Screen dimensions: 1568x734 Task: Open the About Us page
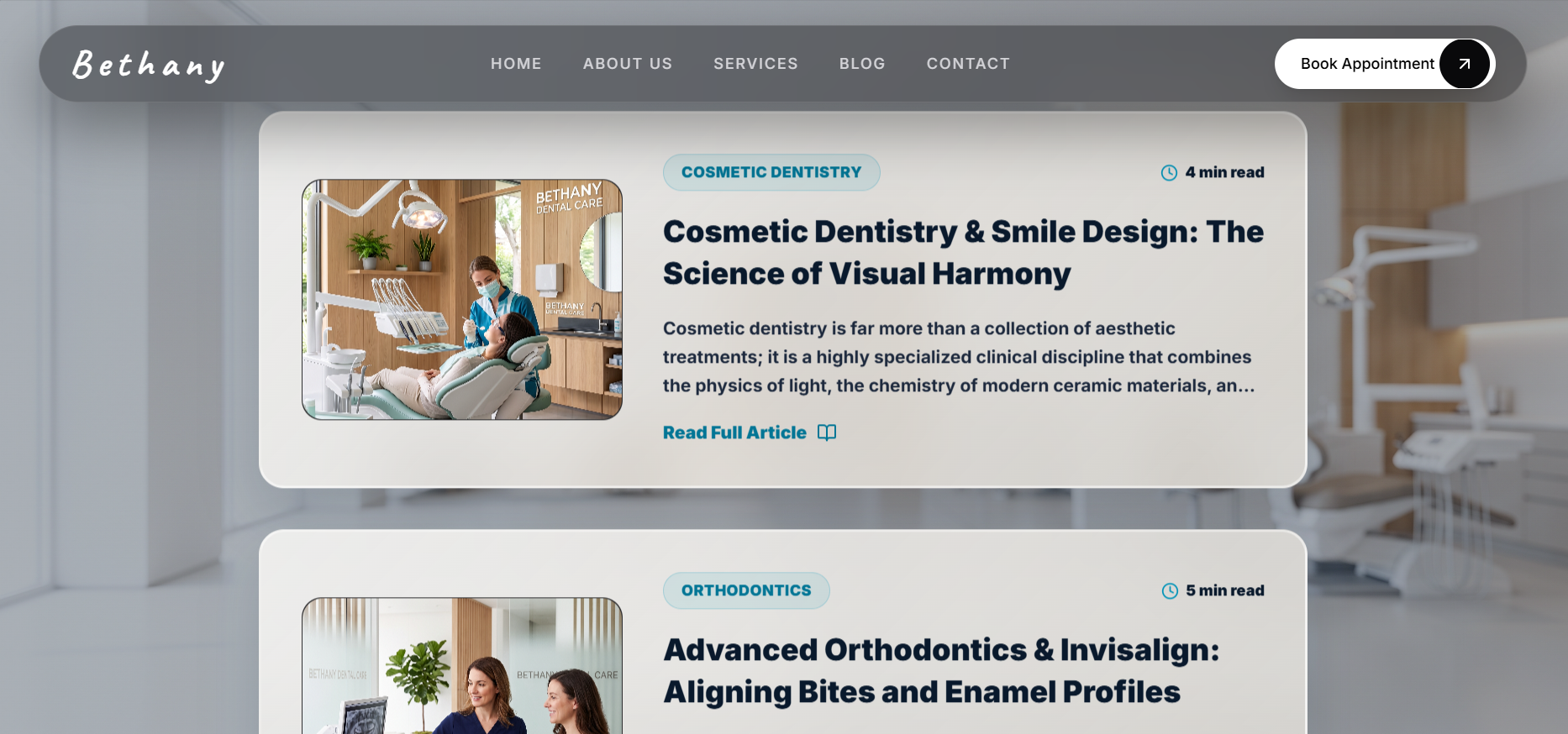628,64
